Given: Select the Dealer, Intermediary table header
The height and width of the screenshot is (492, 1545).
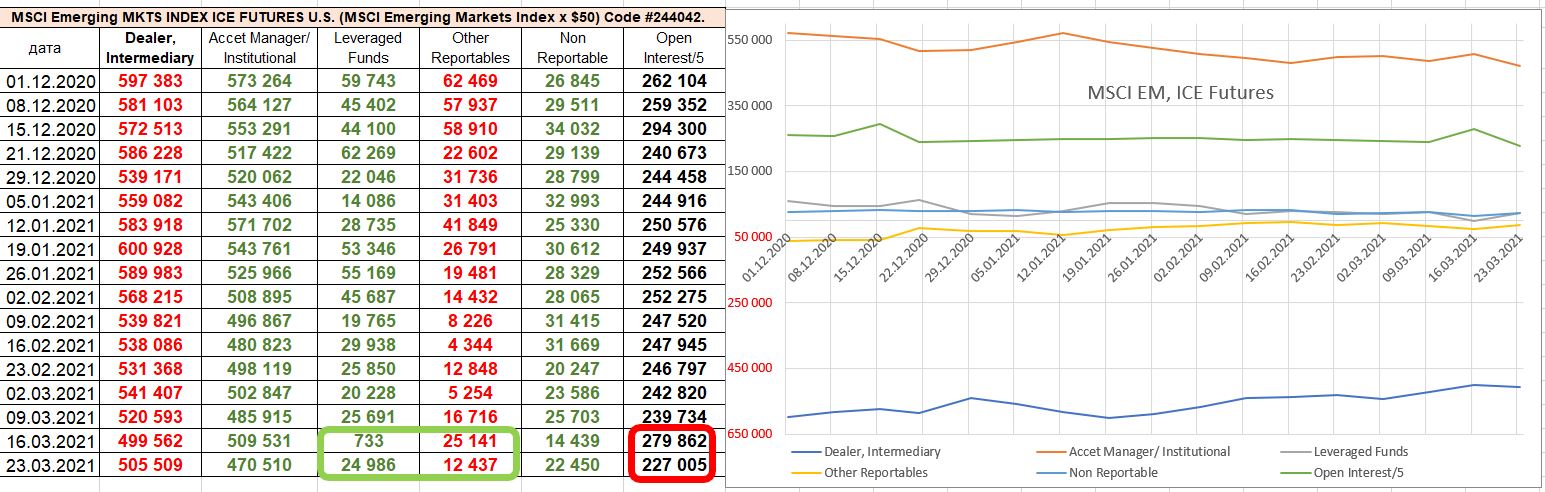Looking at the screenshot, I should click(x=149, y=48).
